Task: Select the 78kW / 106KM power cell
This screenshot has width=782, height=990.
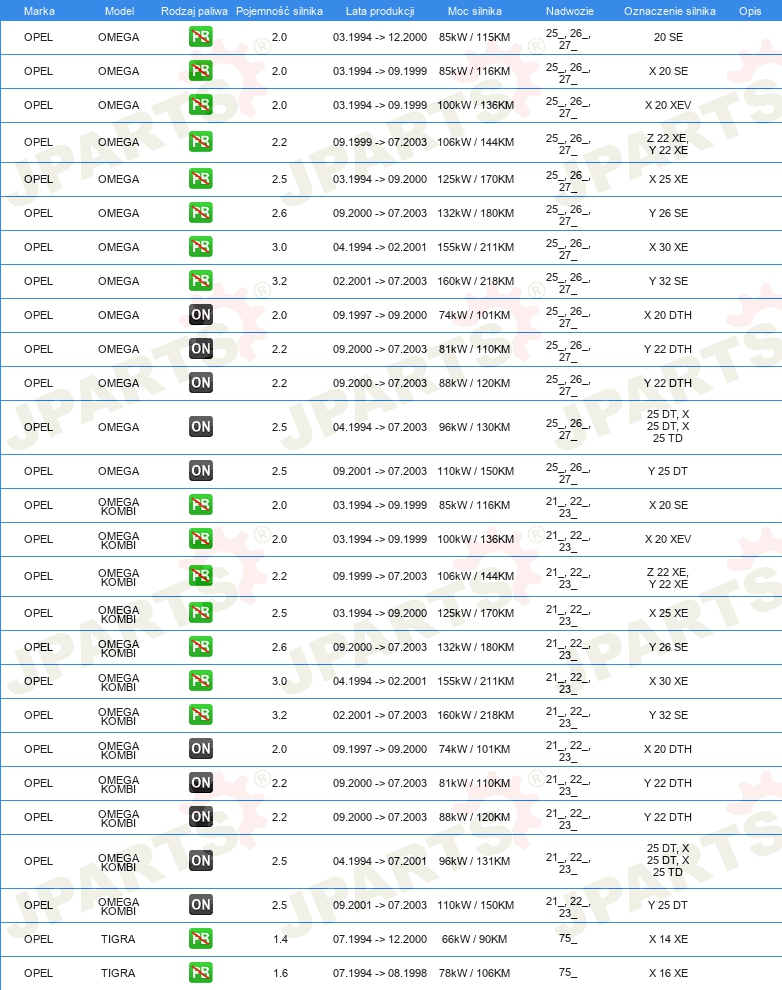Action: tap(475, 974)
